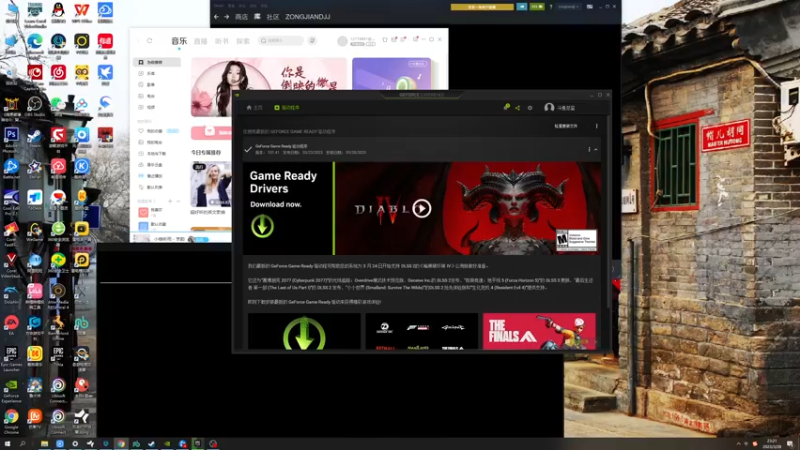The image size is (800, 450).
Task: Open the Battle.net desktop icon
Action: click(x=11, y=168)
